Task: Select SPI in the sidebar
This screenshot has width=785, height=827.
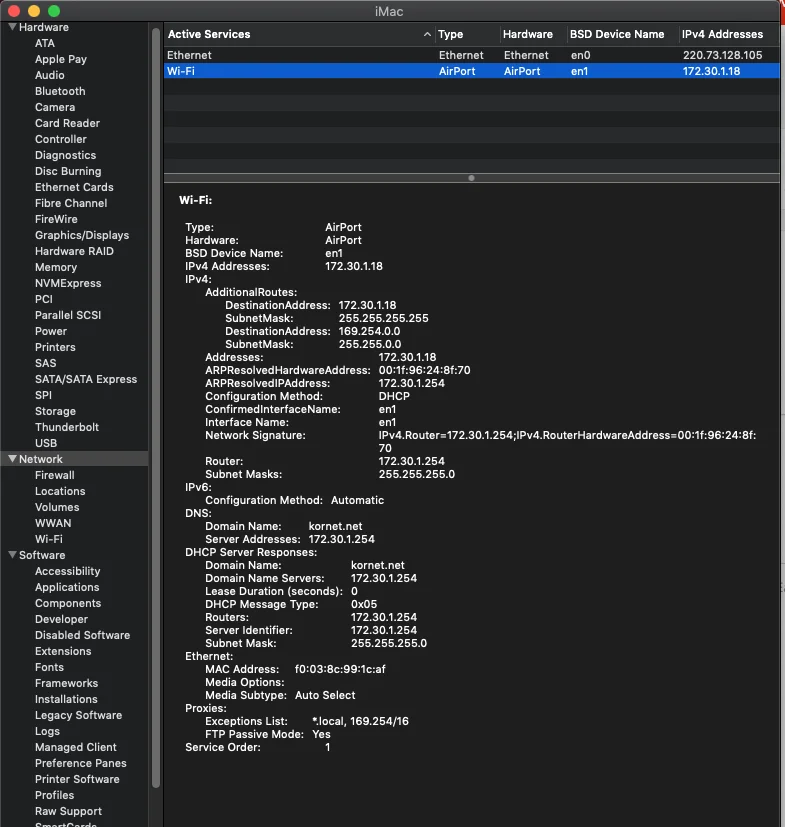Action: (x=43, y=395)
